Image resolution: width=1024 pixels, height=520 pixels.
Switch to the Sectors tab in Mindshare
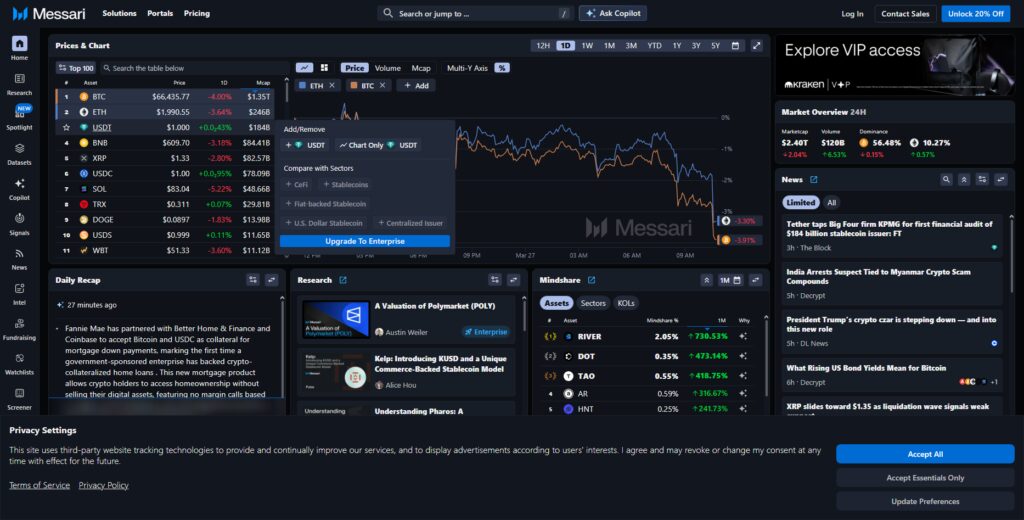click(593, 303)
